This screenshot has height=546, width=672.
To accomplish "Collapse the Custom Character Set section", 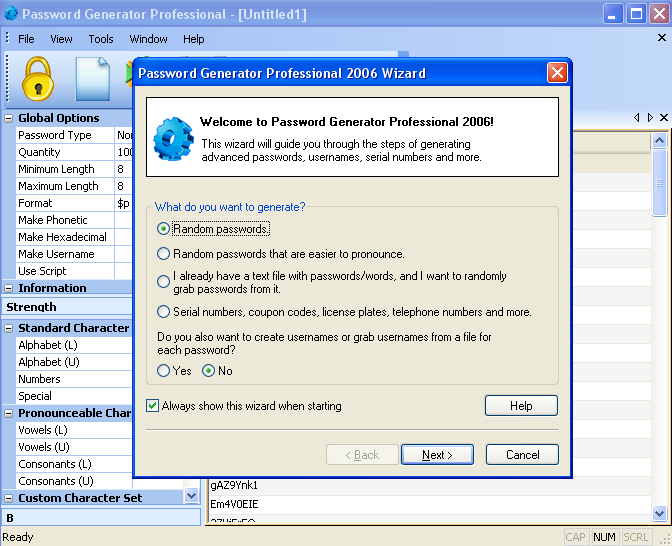I will (x=9, y=498).
